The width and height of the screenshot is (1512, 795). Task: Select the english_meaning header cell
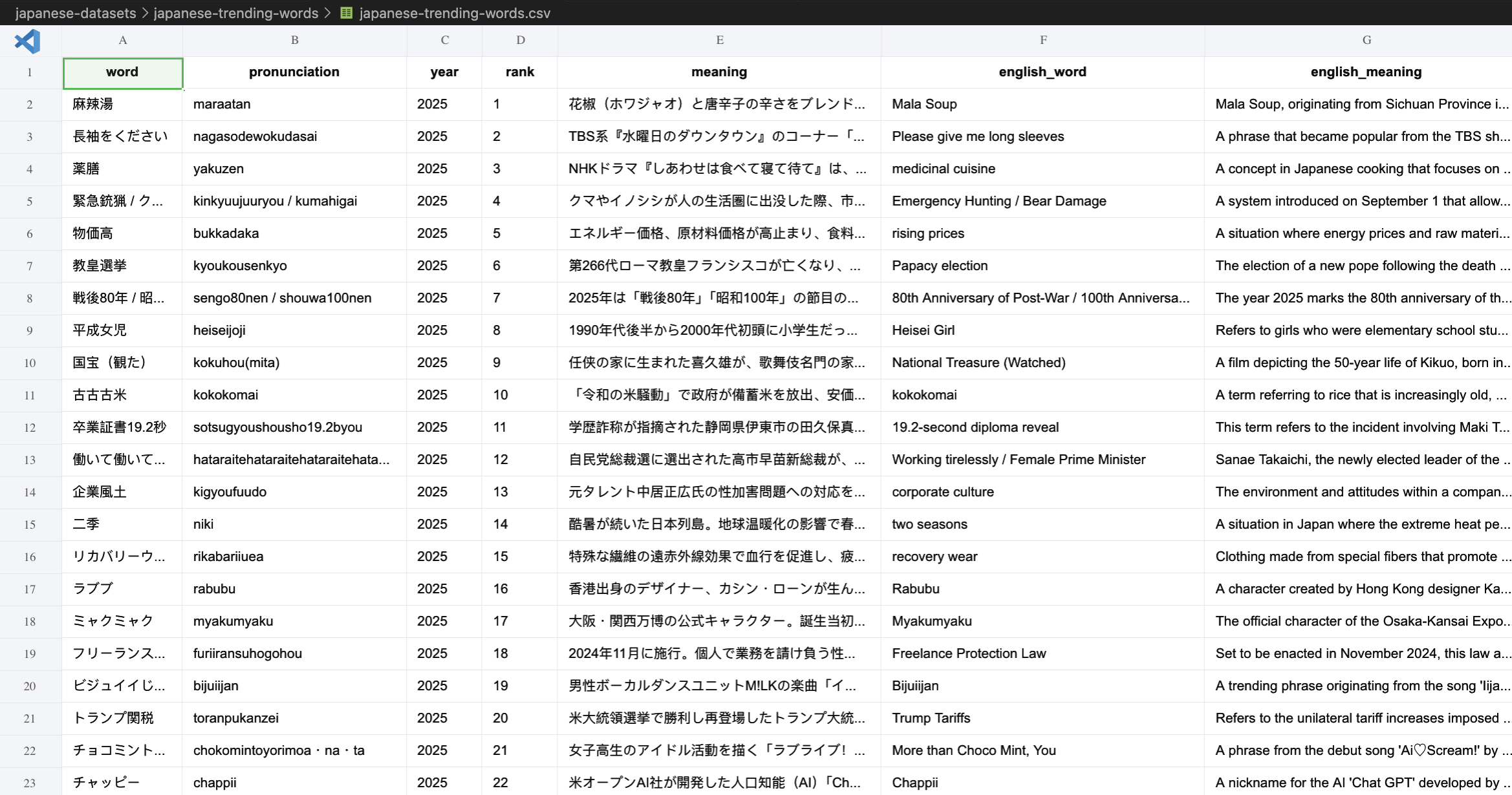(x=1366, y=72)
